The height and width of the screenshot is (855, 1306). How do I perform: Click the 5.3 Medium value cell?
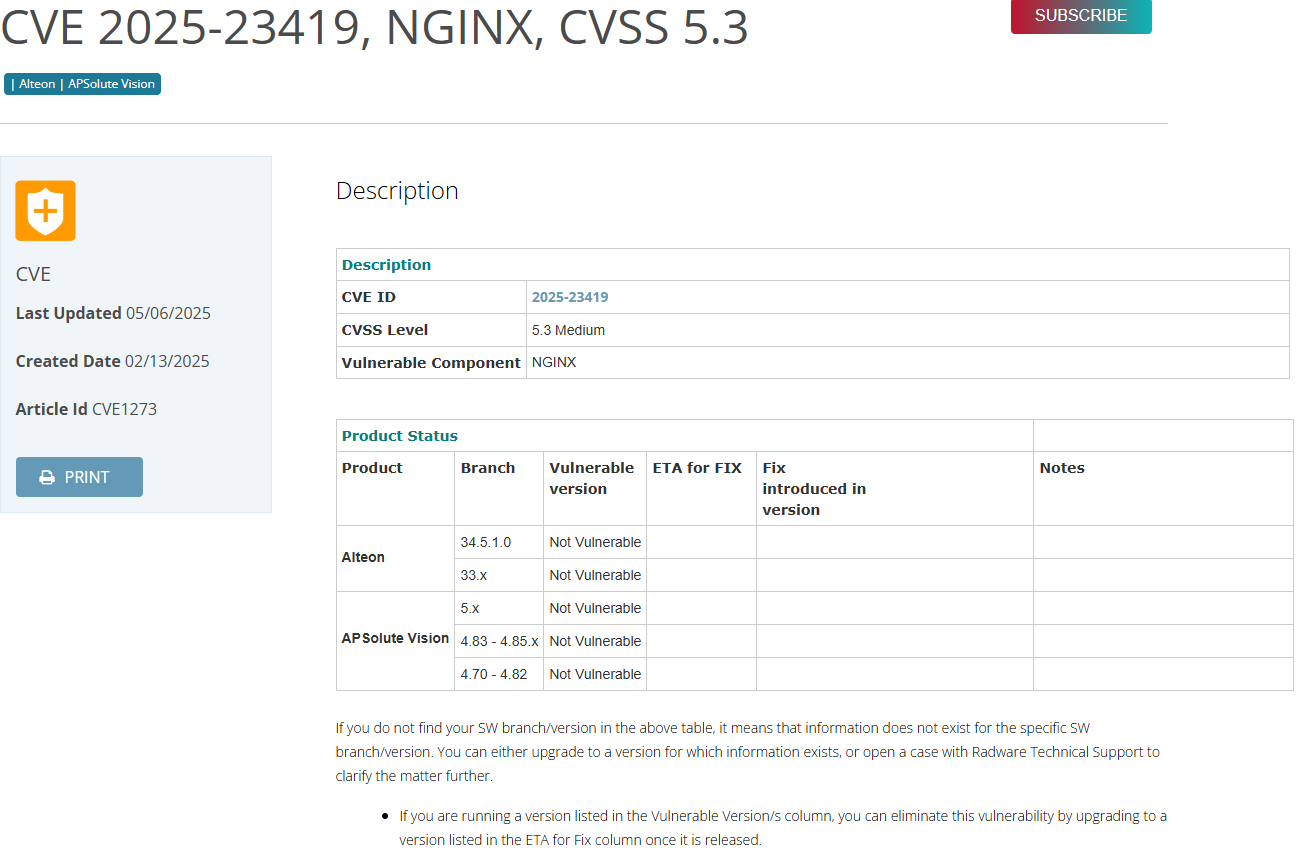[x=908, y=330]
